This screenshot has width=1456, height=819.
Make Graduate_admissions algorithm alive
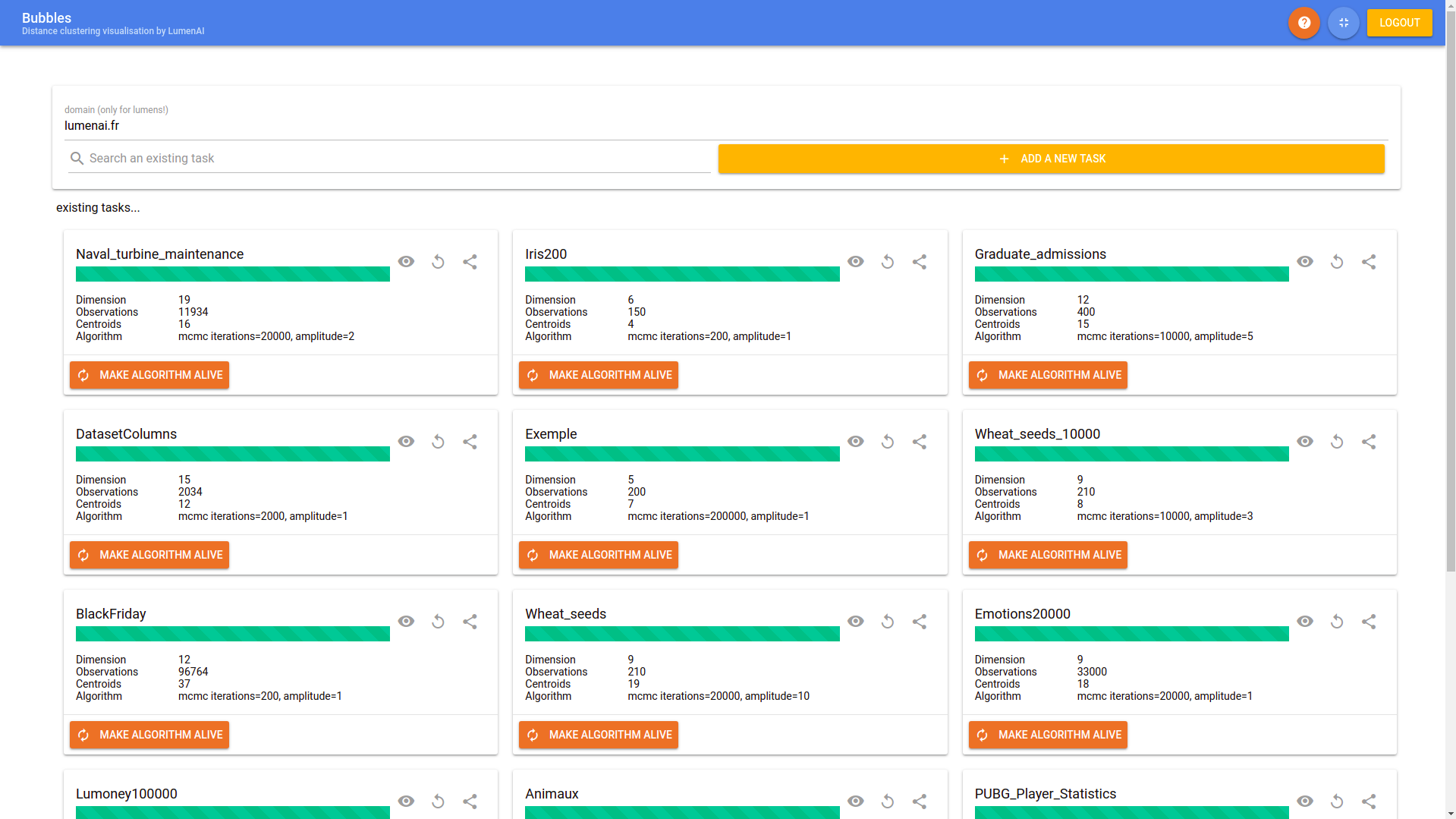[x=1048, y=375]
